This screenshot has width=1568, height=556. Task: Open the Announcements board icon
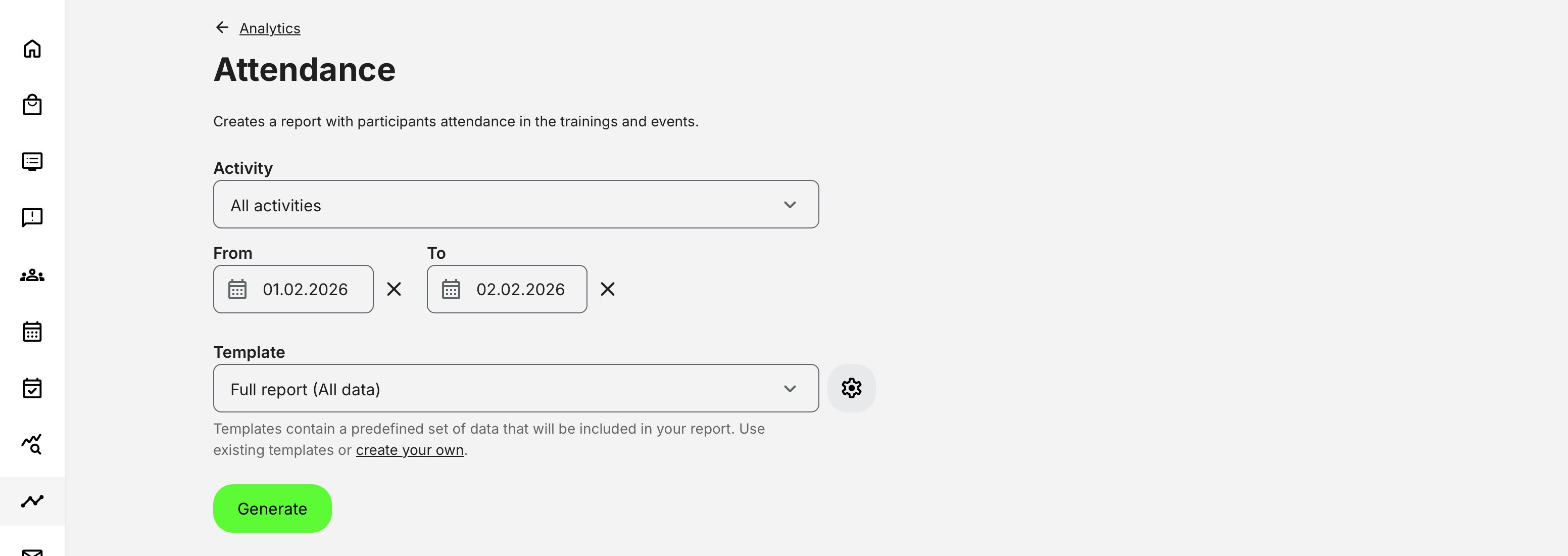click(32, 161)
